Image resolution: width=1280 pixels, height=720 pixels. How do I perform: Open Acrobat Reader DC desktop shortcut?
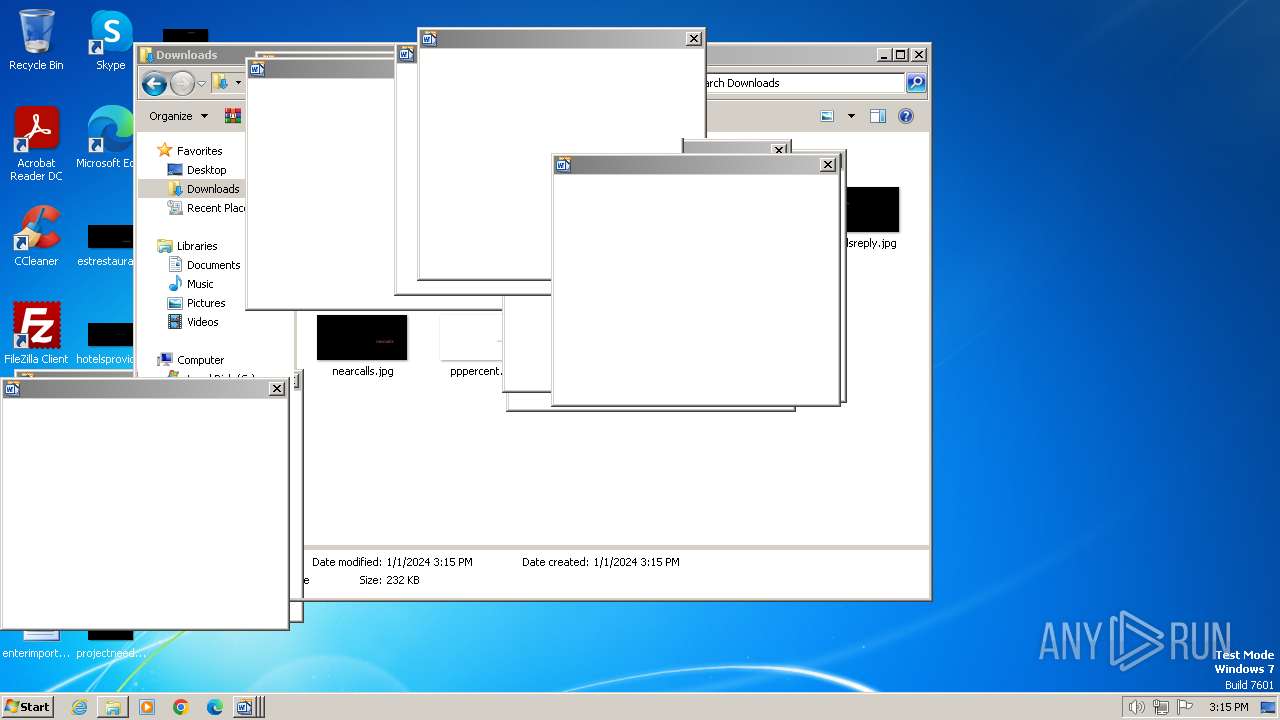(x=36, y=144)
